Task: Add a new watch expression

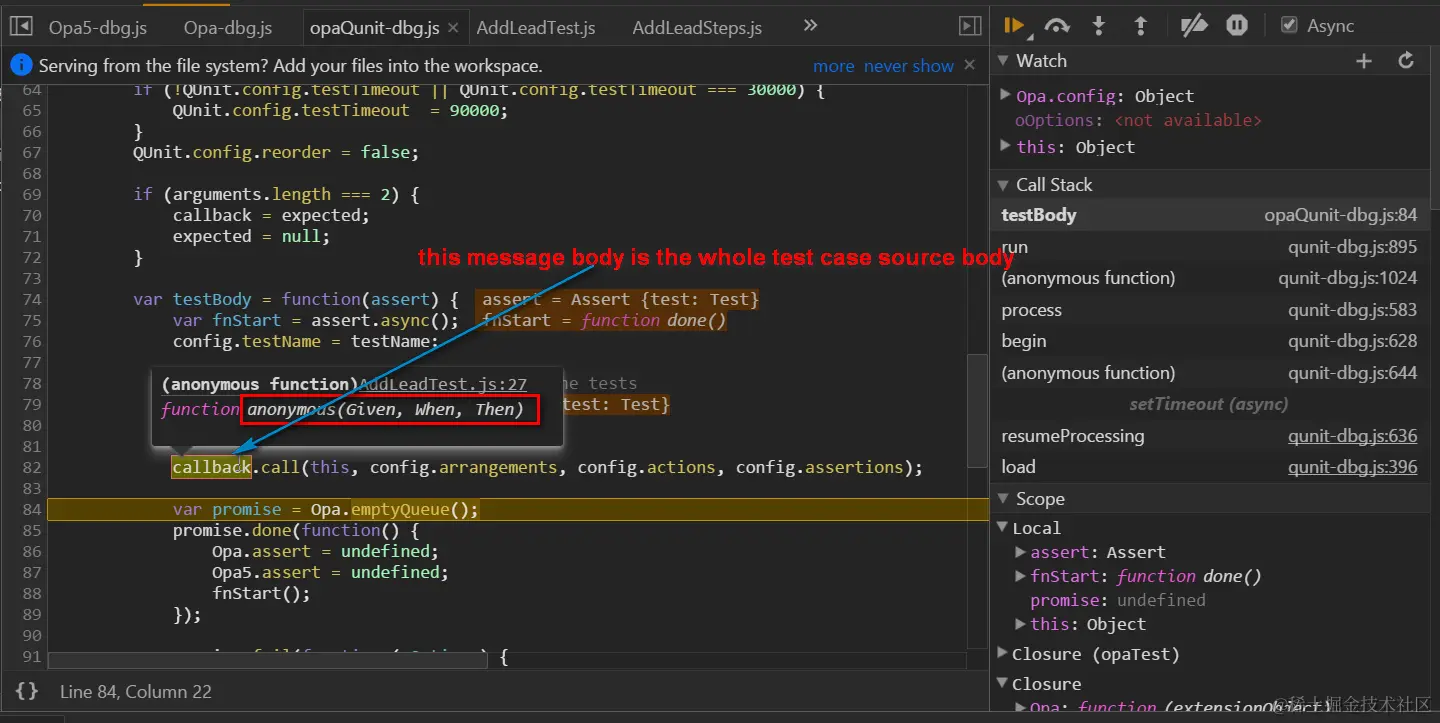Action: click(x=1364, y=61)
